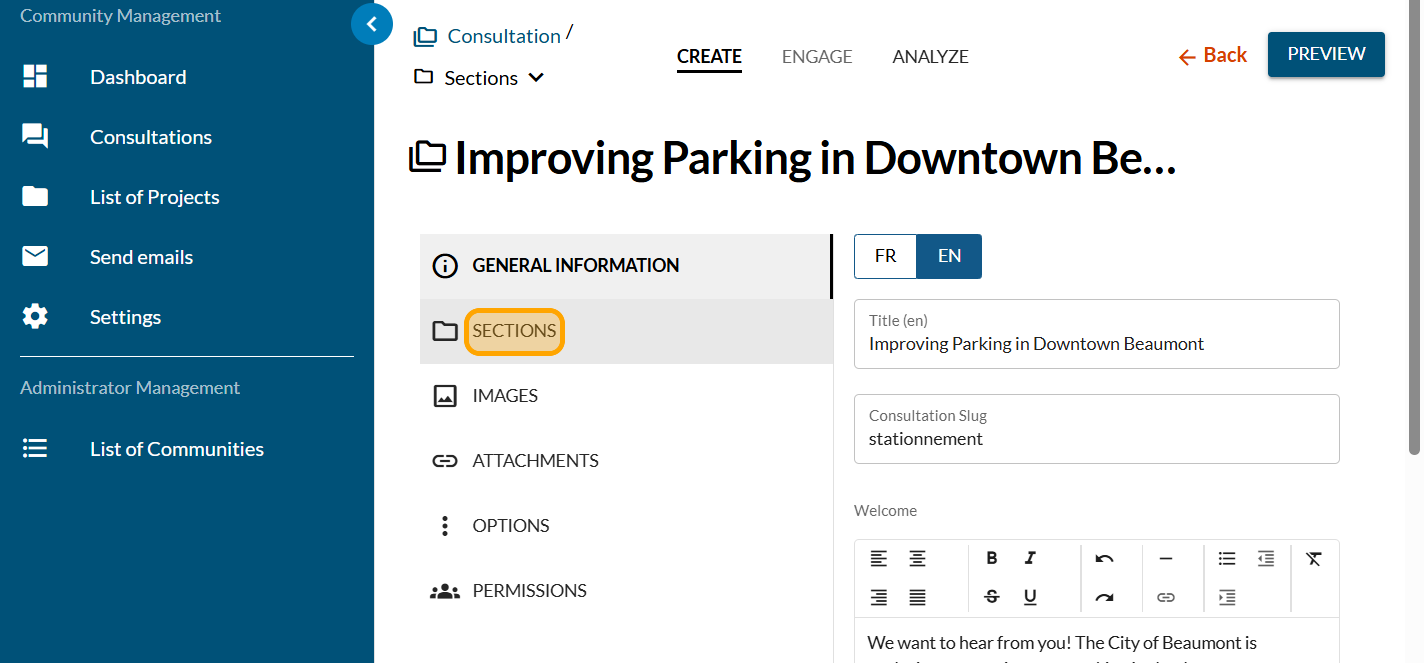Apply italic formatting in the editor

click(x=1030, y=558)
